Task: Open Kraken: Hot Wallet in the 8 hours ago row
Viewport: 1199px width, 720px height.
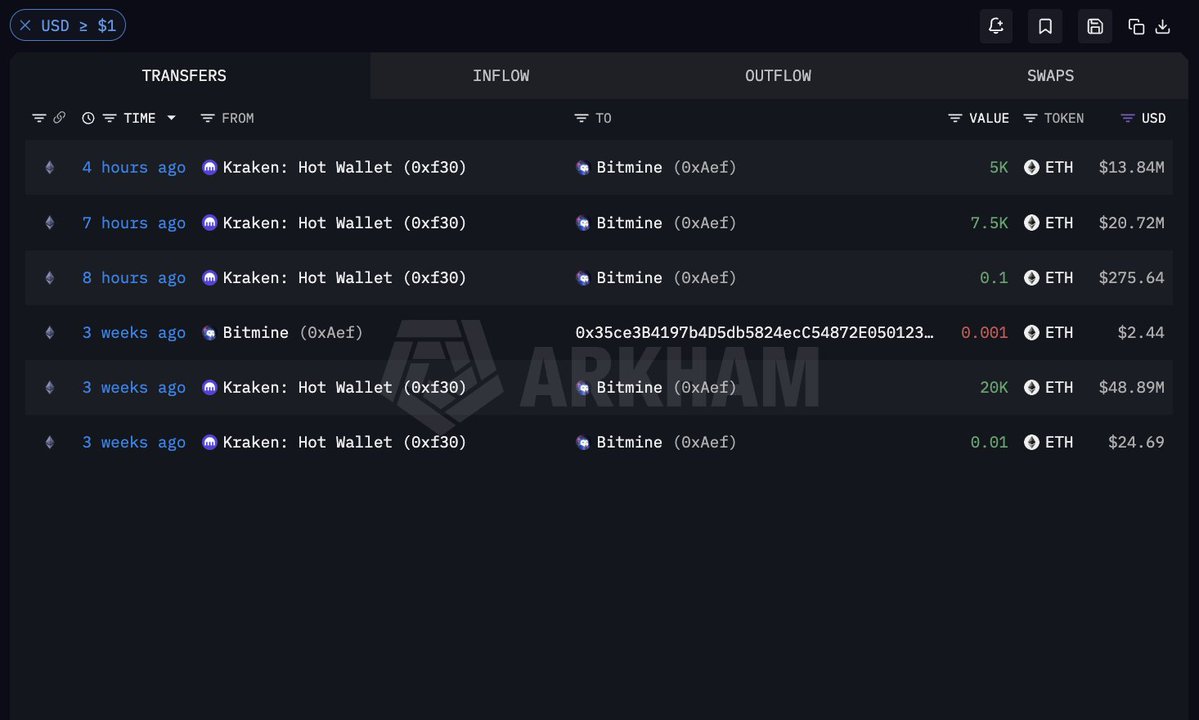Action: 344,277
